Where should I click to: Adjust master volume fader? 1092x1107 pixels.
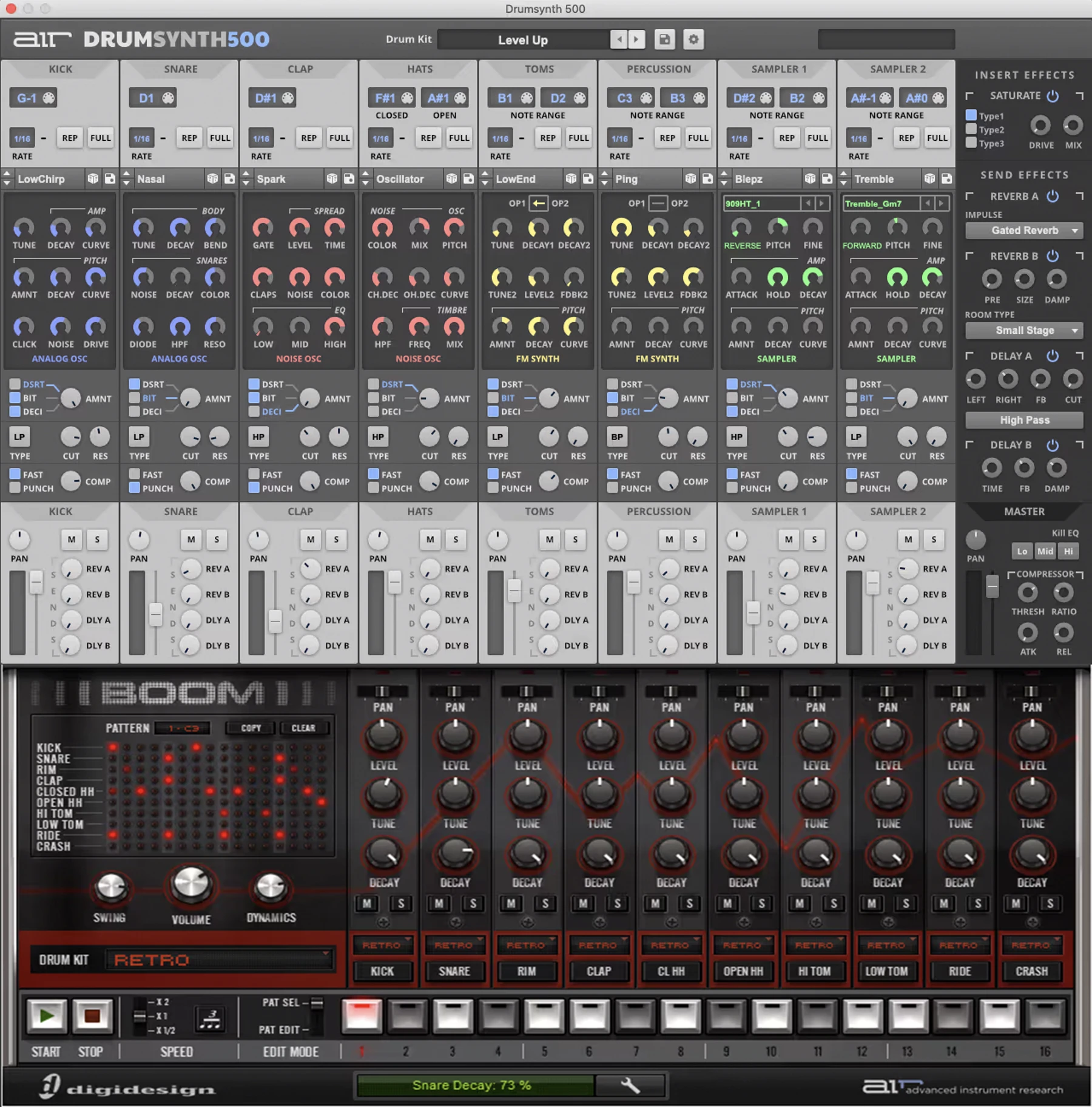point(993,587)
